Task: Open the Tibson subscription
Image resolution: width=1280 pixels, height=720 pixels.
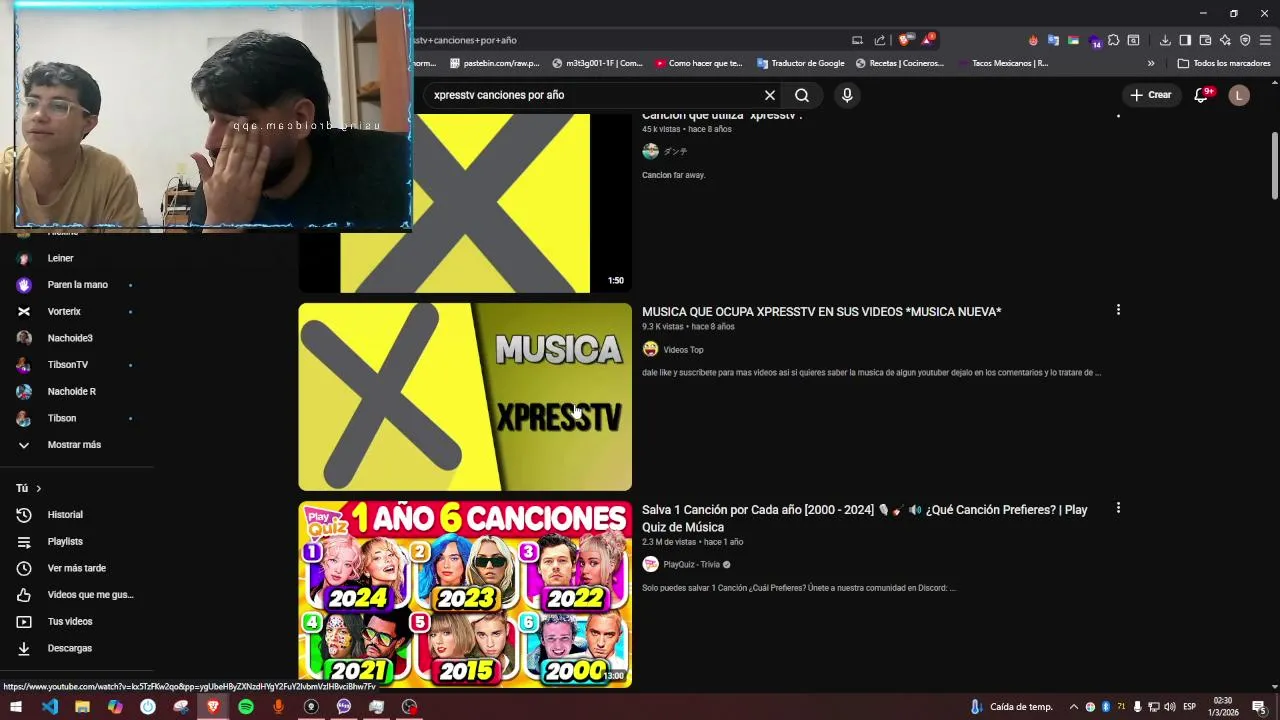Action: (61, 418)
